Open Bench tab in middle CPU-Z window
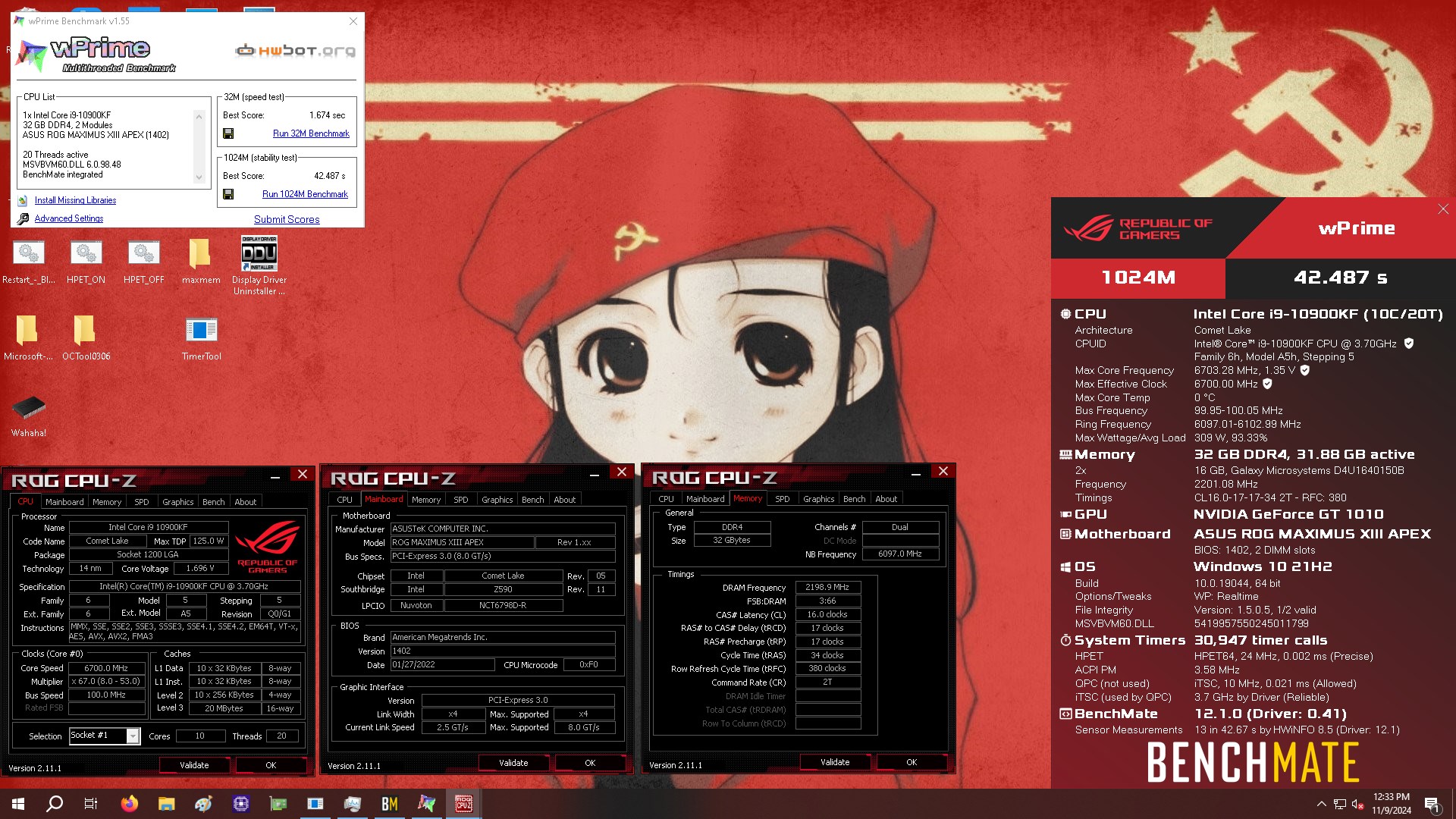 tap(532, 500)
